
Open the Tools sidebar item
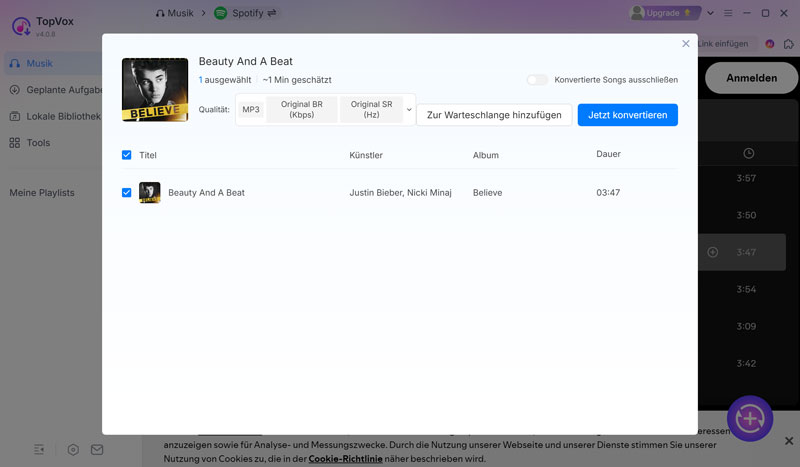(38, 143)
